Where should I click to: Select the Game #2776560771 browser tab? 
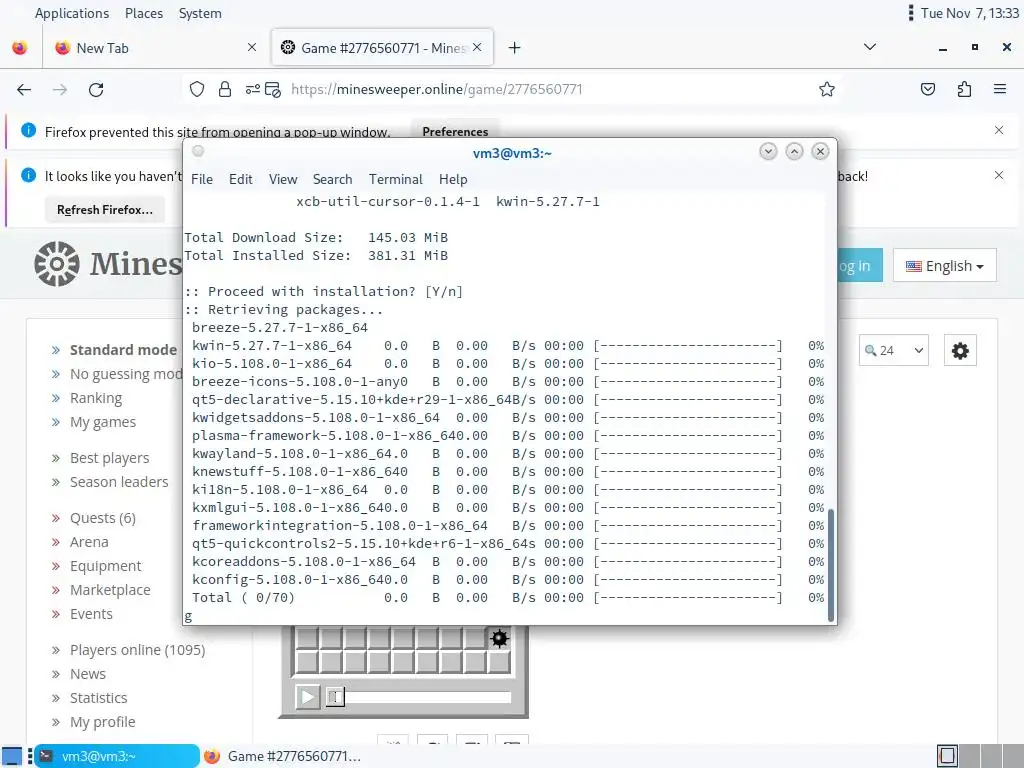point(382,48)
